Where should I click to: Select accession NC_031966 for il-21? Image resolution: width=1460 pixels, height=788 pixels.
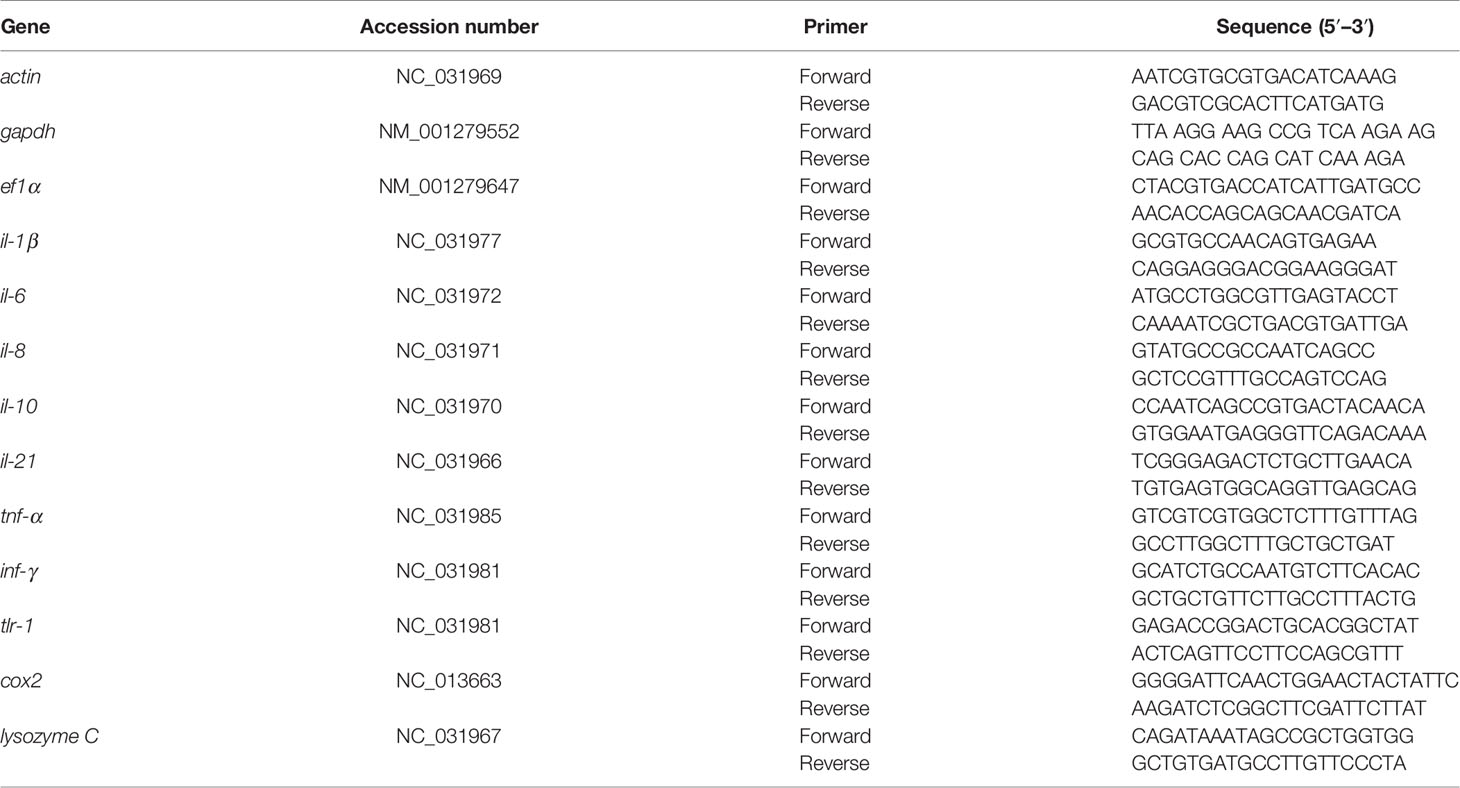tap(449, 461)
